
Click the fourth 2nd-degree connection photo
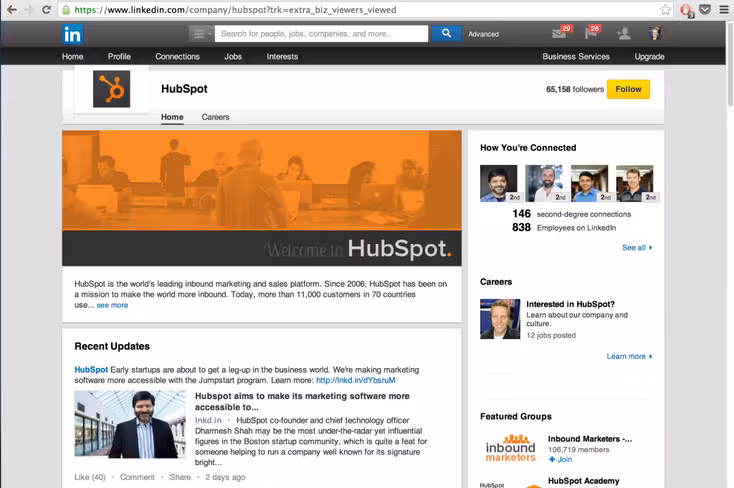click(635, 183)
